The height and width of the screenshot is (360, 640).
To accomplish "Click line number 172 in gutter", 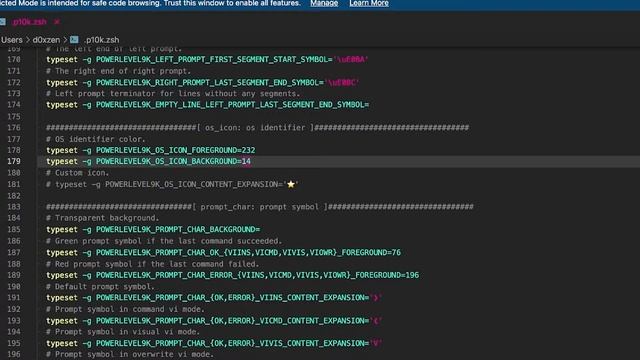I will [x=14, y=82].
